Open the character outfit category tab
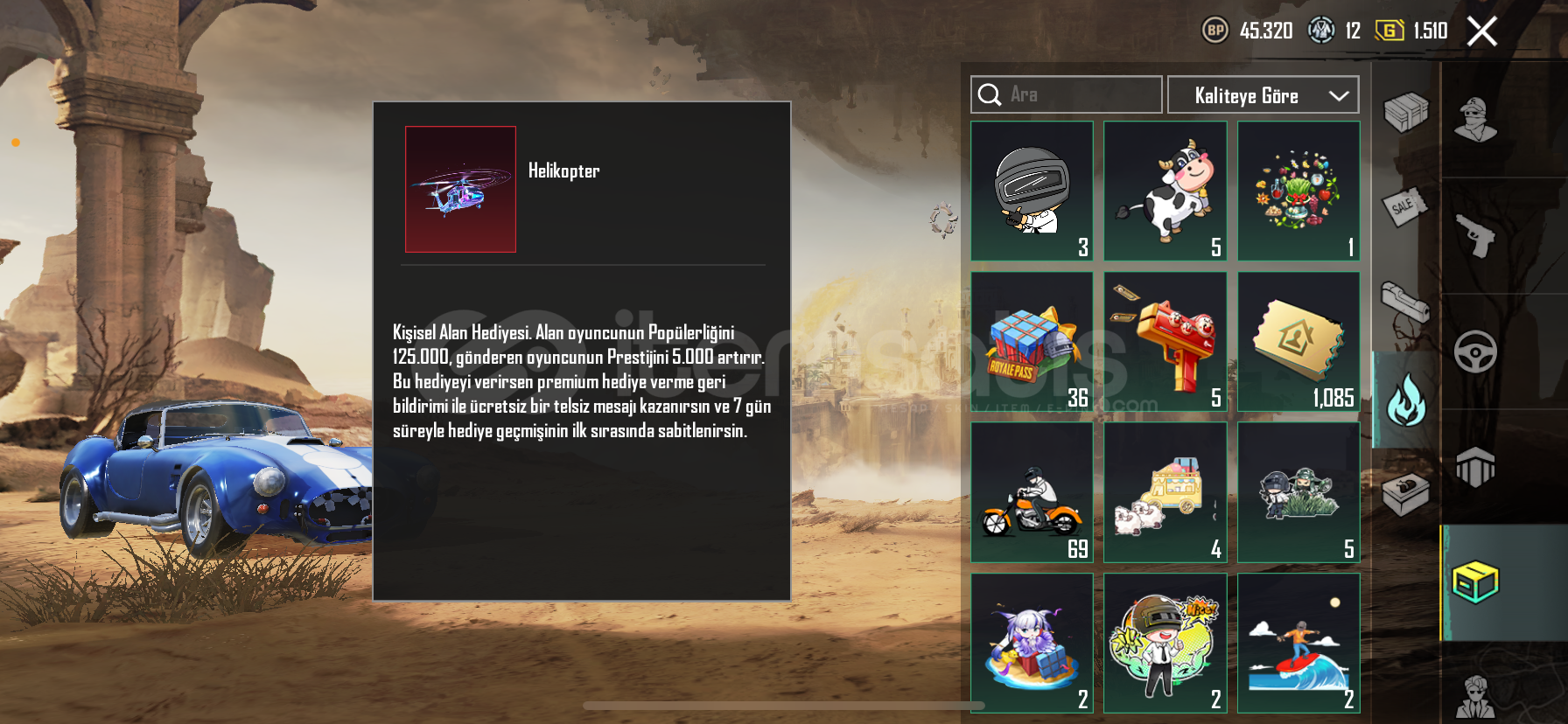 (1475, 120)
